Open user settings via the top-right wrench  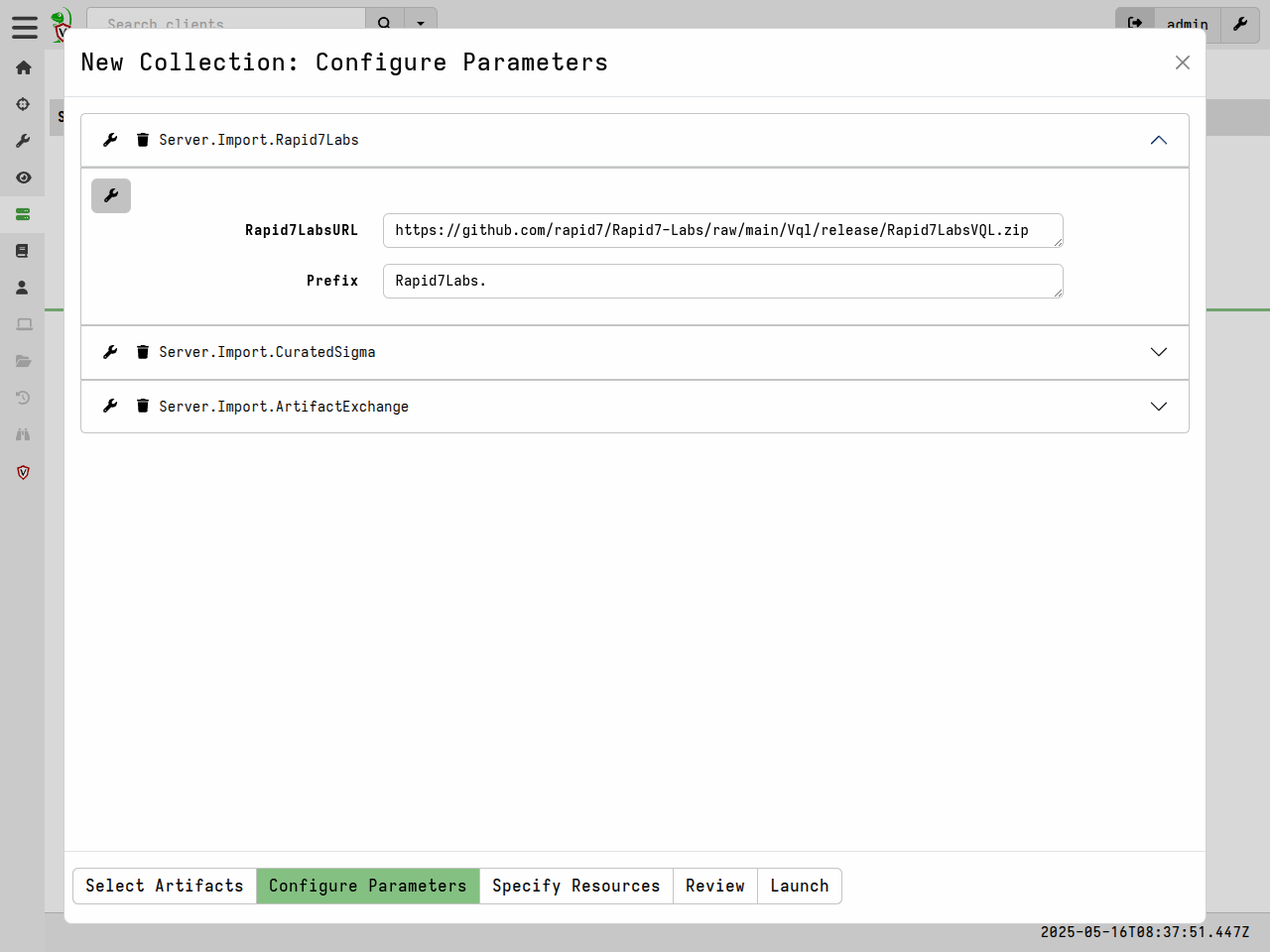(x=1239, y=25)
